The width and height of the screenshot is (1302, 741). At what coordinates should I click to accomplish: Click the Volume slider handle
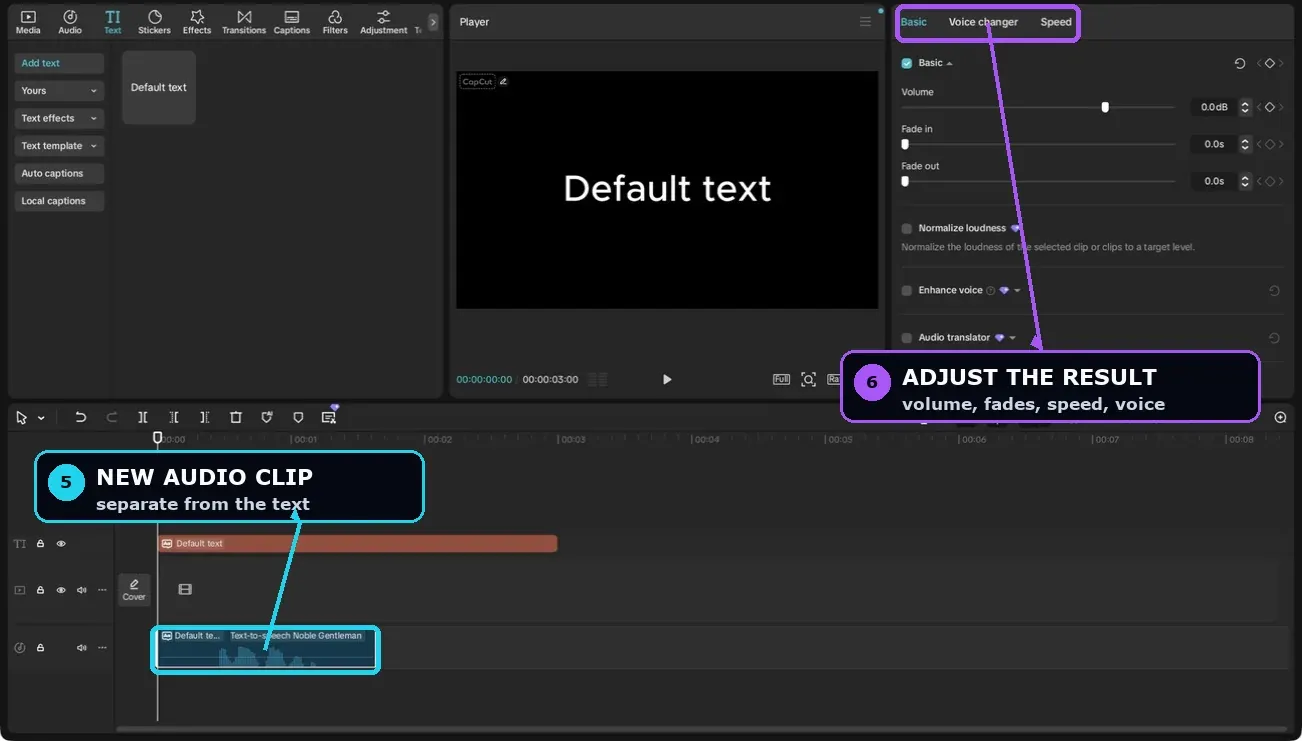(x=1105, y=107)
